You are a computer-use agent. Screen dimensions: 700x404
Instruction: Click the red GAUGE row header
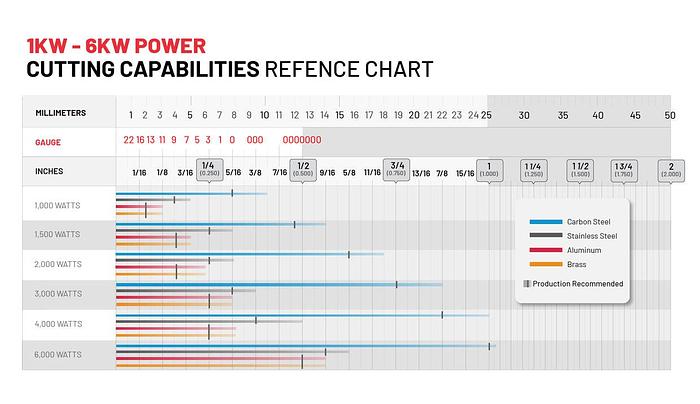[x=48, y=143]
